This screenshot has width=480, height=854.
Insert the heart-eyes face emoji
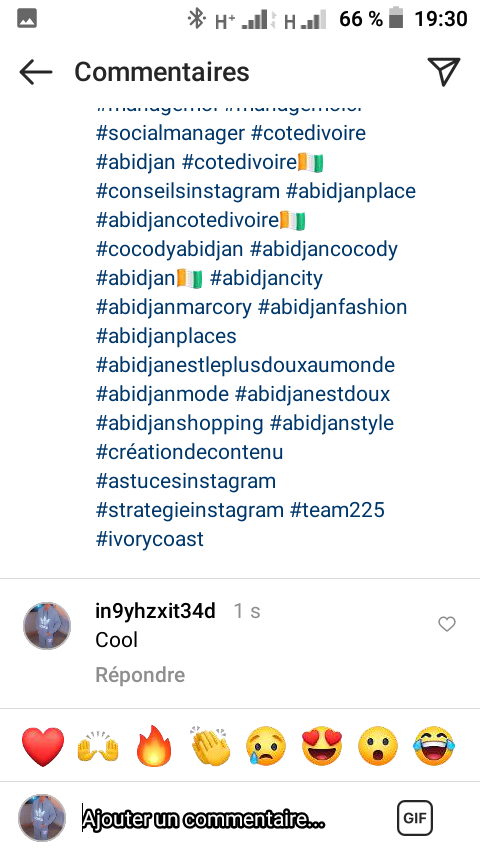322,746
